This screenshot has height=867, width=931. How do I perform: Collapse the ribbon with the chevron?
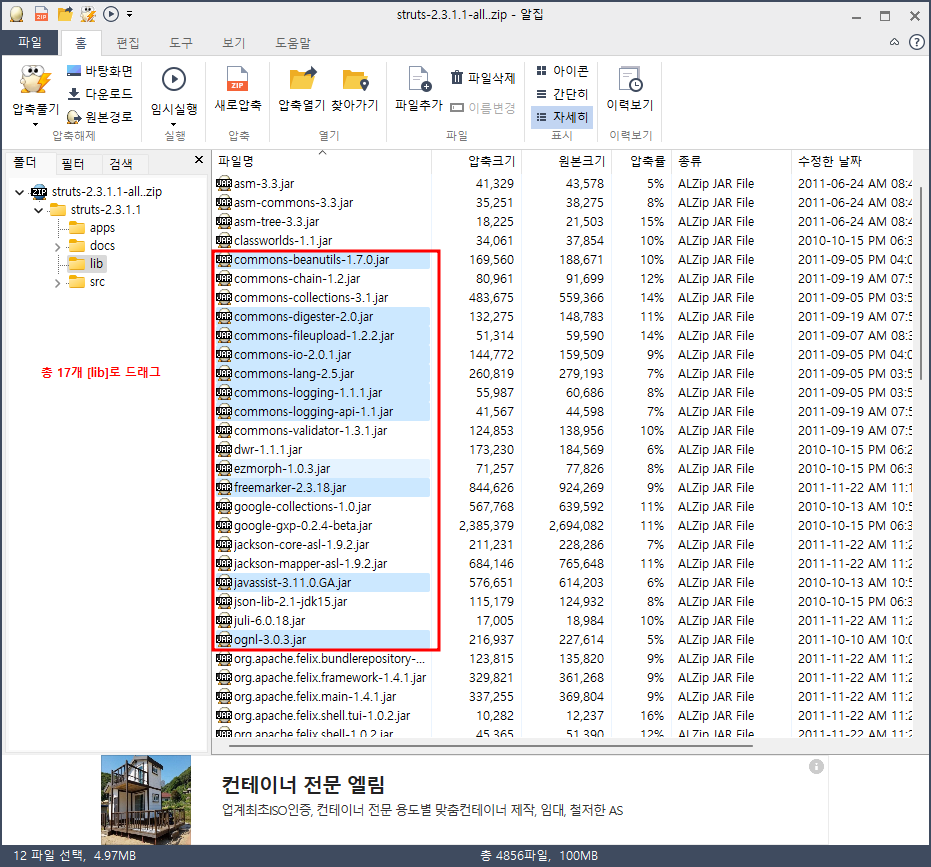pyautogui.click(x=894, y=42)
